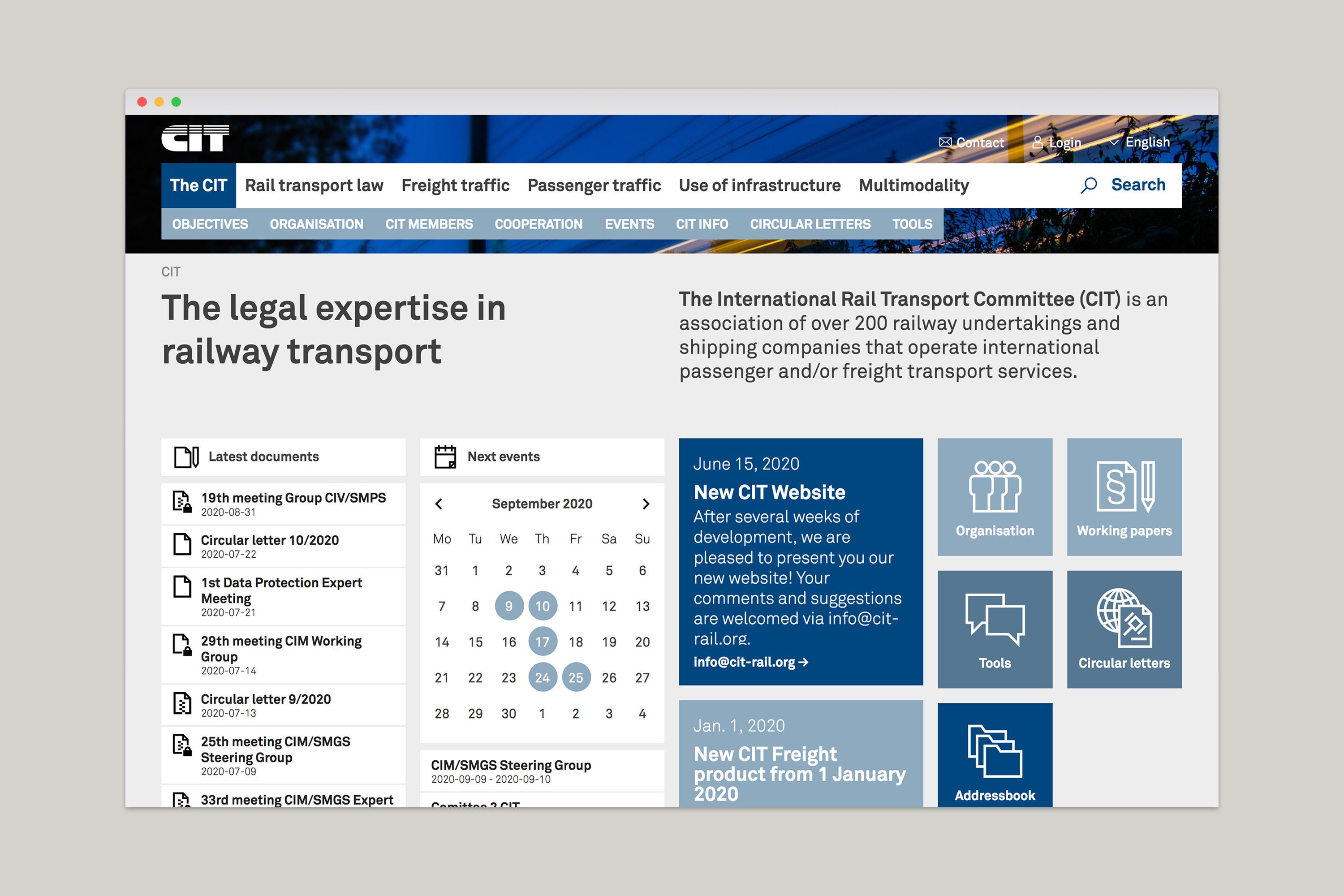Open TOOLS submenu item

913,224
